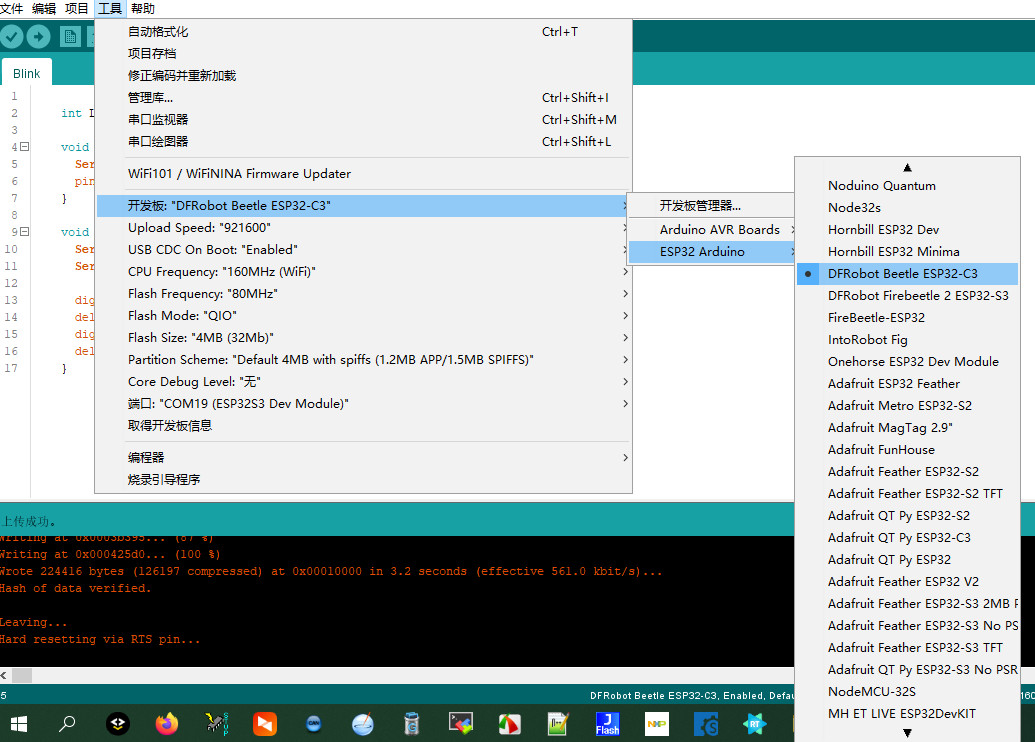This screenshot has height=742, width=1035.
Task: Open 开发板管理器... boards manager
Action: 711,205
